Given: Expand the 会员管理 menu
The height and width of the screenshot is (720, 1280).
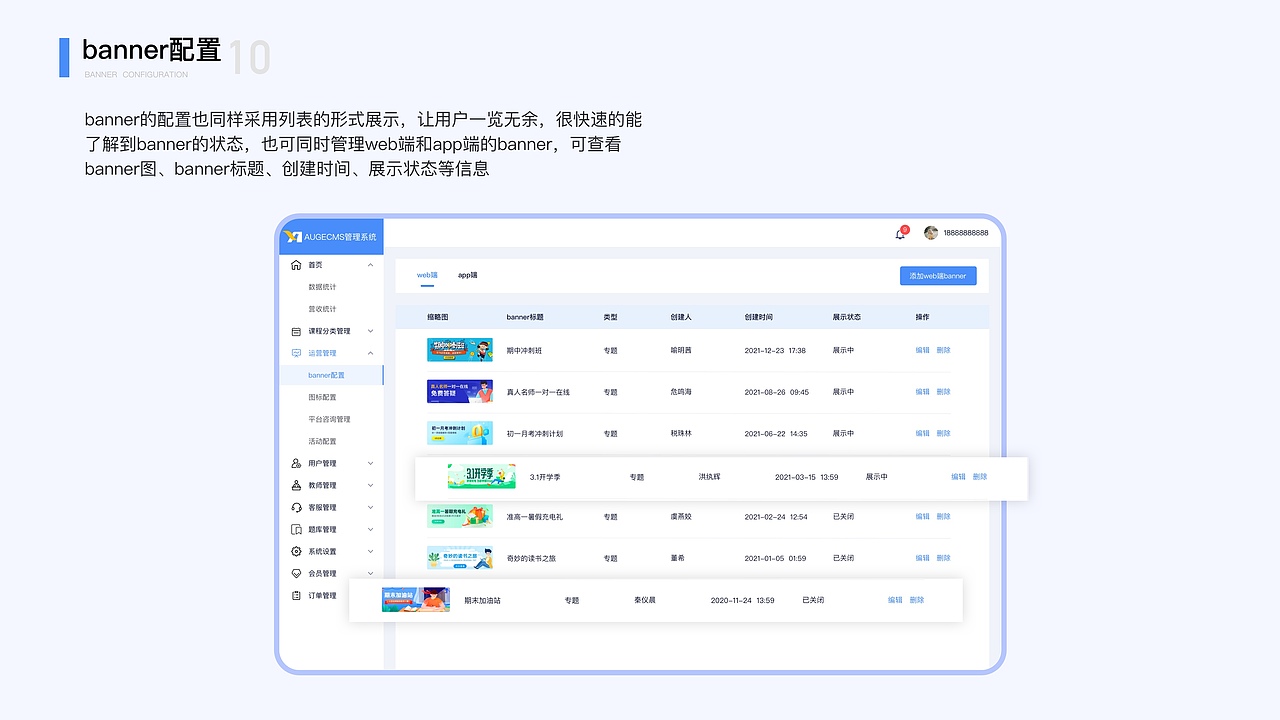Looking at the screenshot, I should coord(371,573).
